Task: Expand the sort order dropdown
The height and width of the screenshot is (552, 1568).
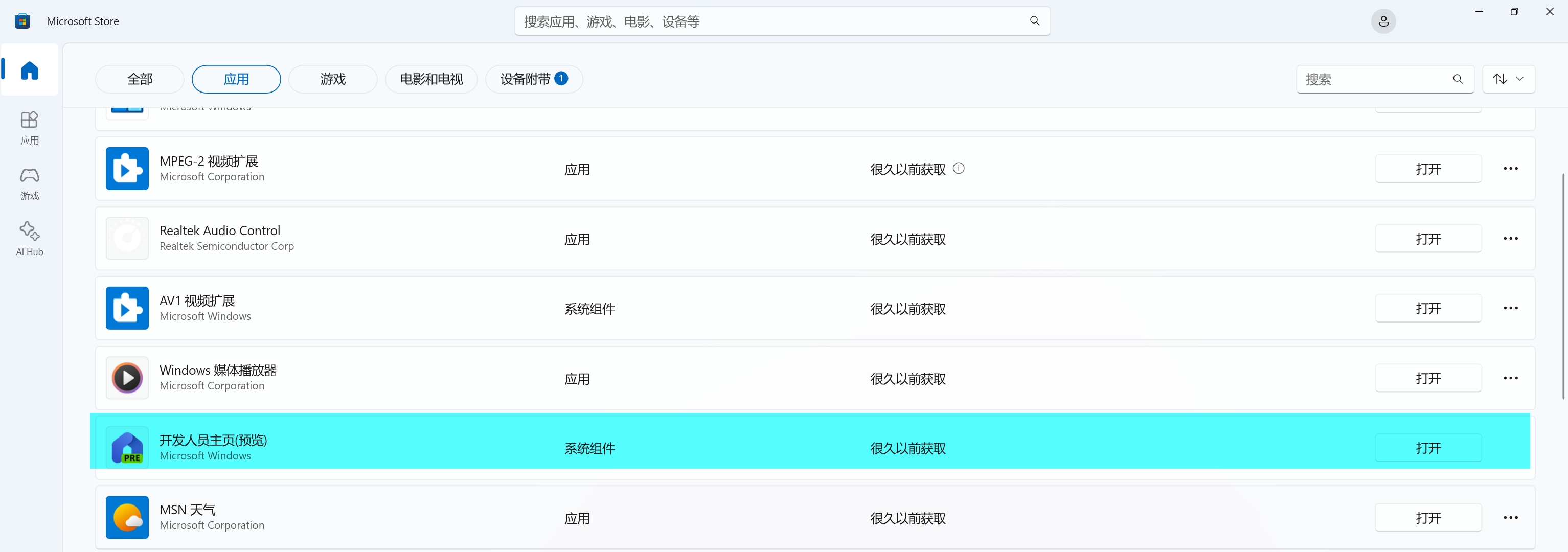Action: (x=1508, y=79)
